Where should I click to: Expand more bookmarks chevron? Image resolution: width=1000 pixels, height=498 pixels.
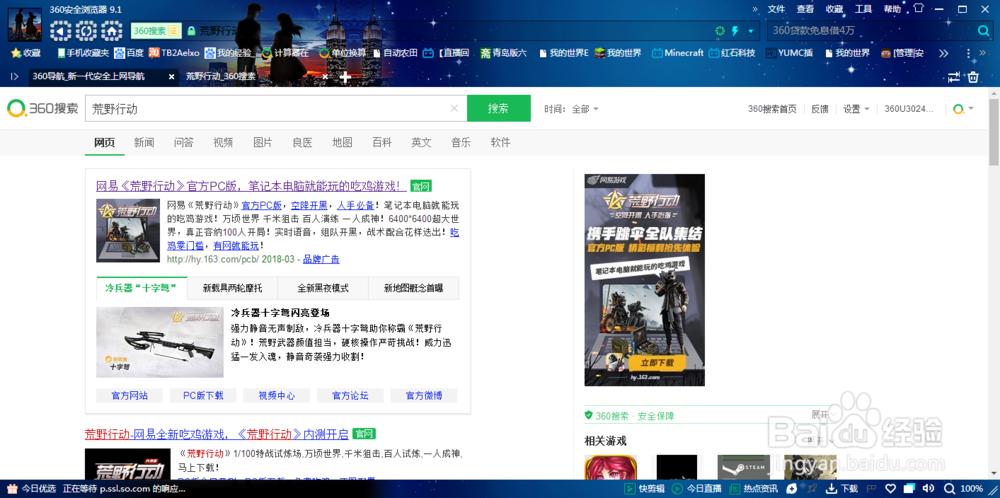(x=943, y=53)
